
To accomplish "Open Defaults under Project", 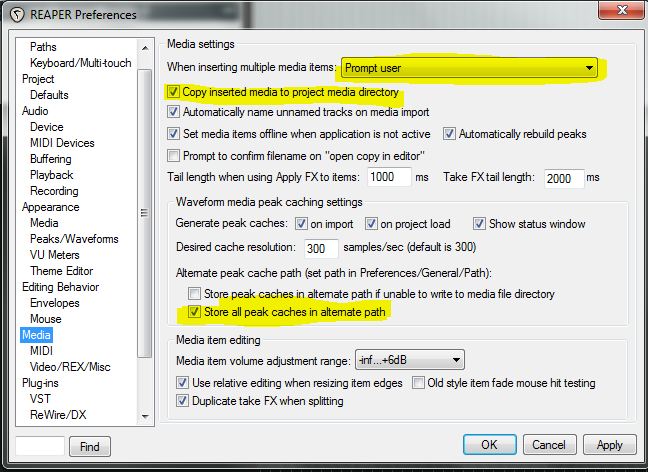I will pos(49,95).
